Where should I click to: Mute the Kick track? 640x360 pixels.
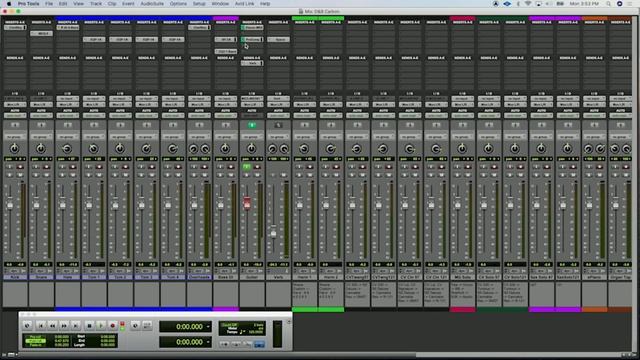(20, 175)
